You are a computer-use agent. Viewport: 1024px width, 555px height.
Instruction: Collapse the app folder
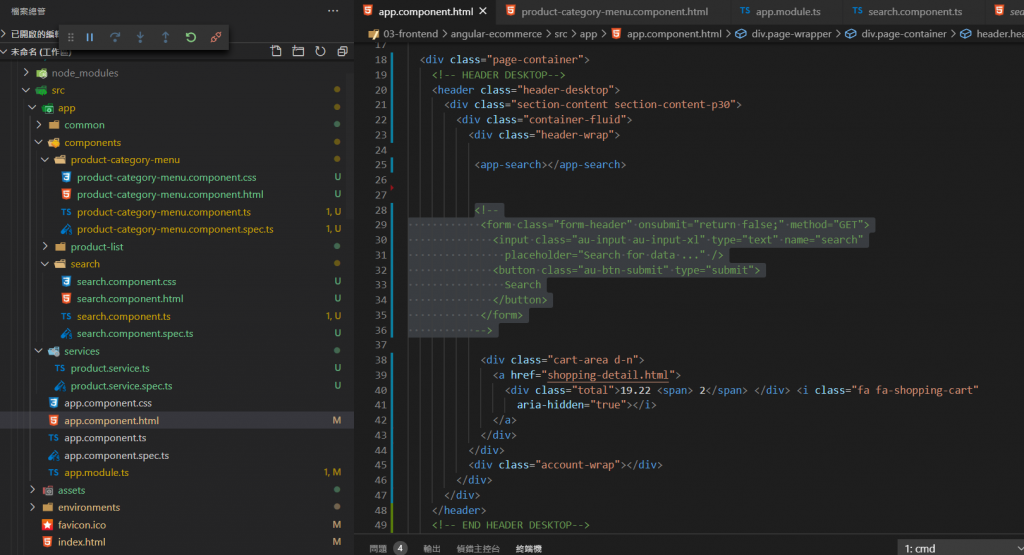(x=33, y=108)
